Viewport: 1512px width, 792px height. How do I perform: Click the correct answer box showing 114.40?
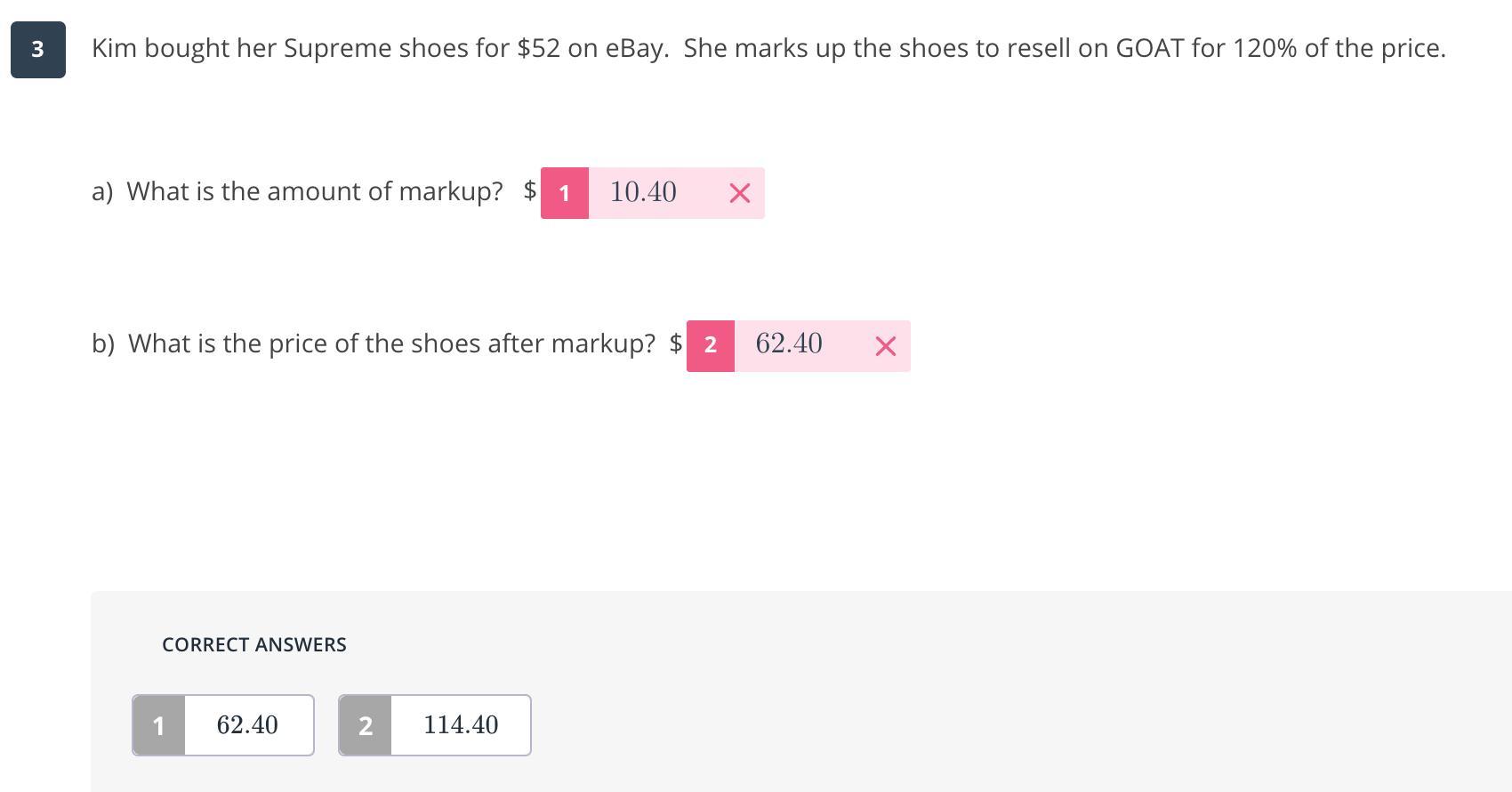[461, 725]
